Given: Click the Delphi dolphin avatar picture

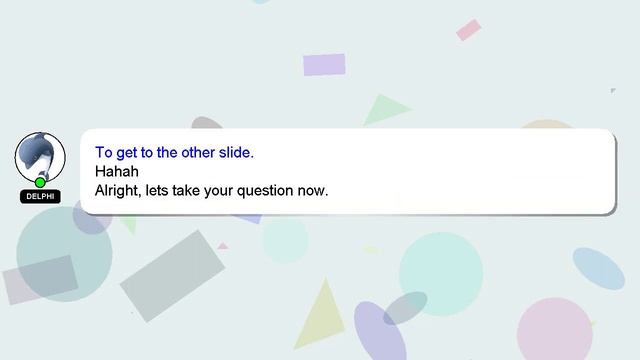Looking at the screenshot, I should (x=40, y=157).
